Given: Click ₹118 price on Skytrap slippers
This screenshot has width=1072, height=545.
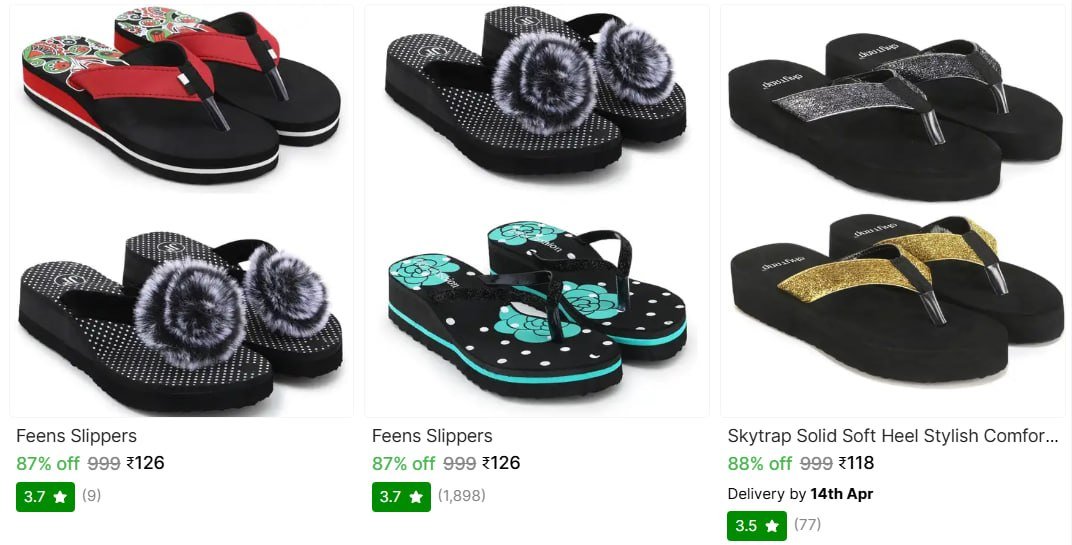Looking at the screenshot, I should [857, 463].
